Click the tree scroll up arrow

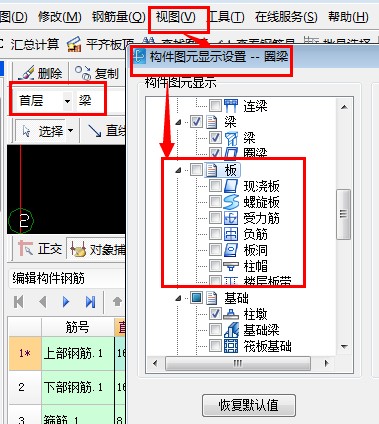pos(344,107)
